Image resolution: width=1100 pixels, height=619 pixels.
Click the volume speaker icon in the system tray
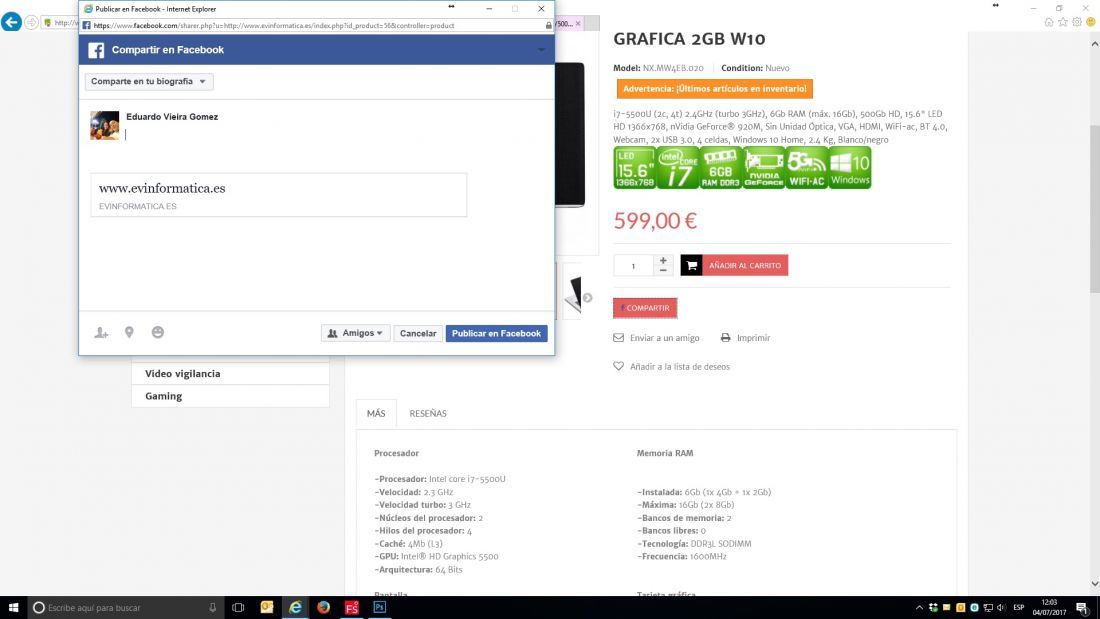[1001, 608]
